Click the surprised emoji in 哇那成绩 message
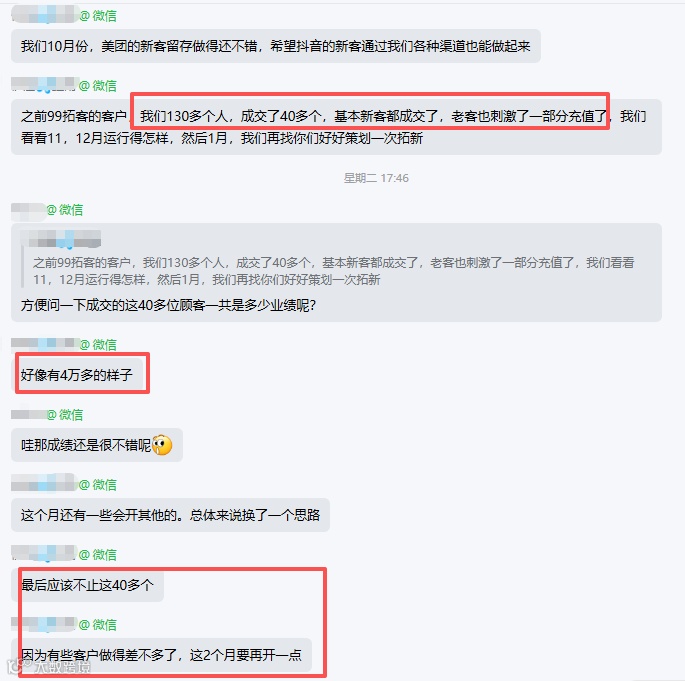The image size is (685, 681). click(162, 445)
